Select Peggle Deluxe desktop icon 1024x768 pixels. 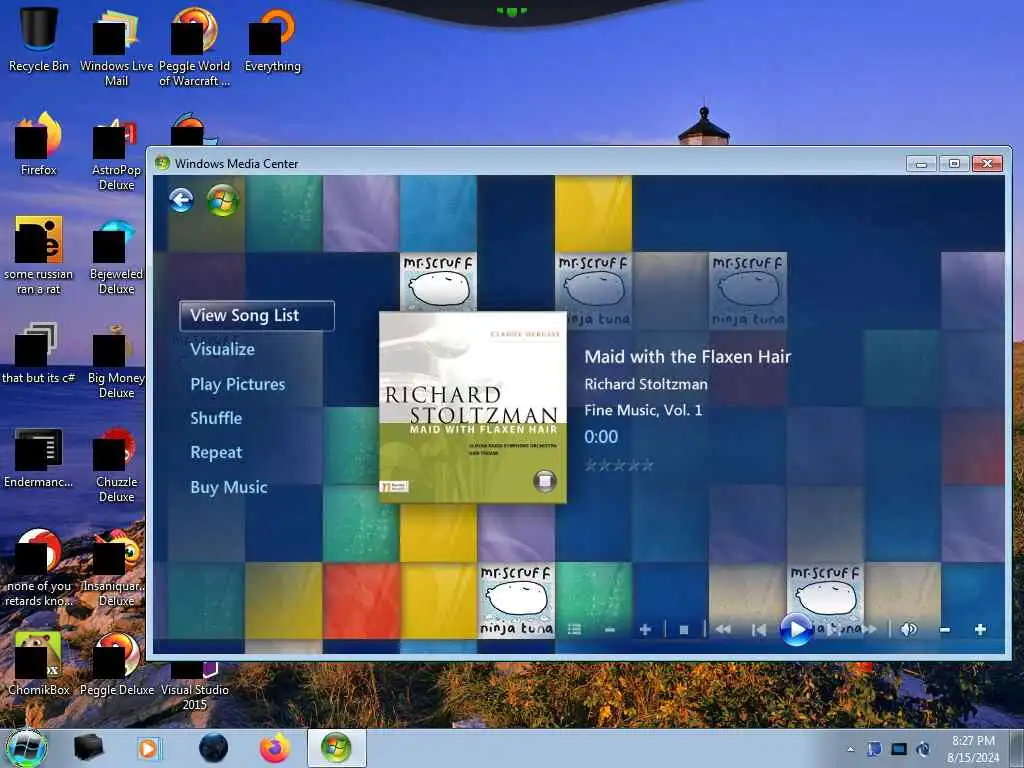click(116, 664)
